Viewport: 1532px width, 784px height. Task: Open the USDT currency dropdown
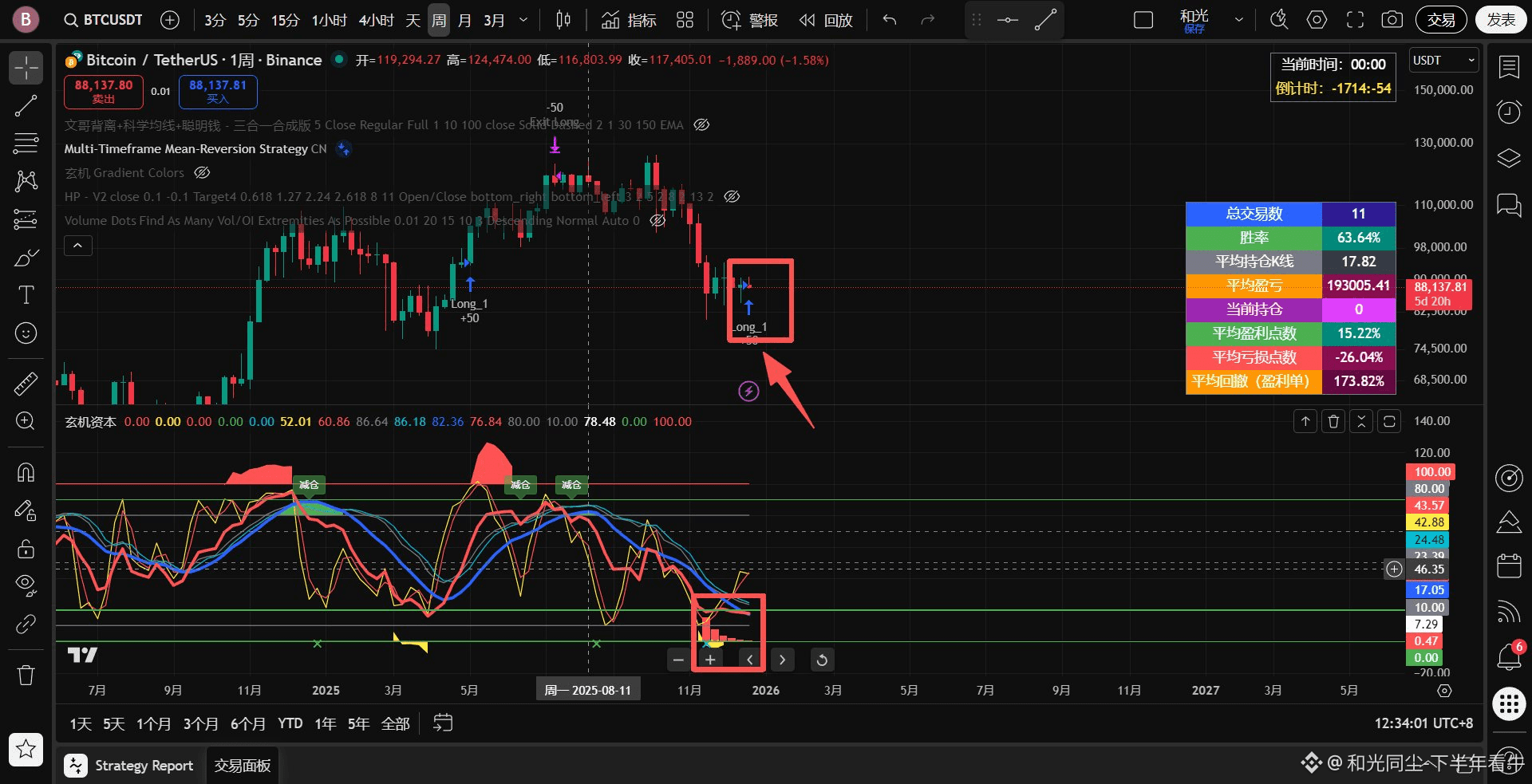point(1444,61)
